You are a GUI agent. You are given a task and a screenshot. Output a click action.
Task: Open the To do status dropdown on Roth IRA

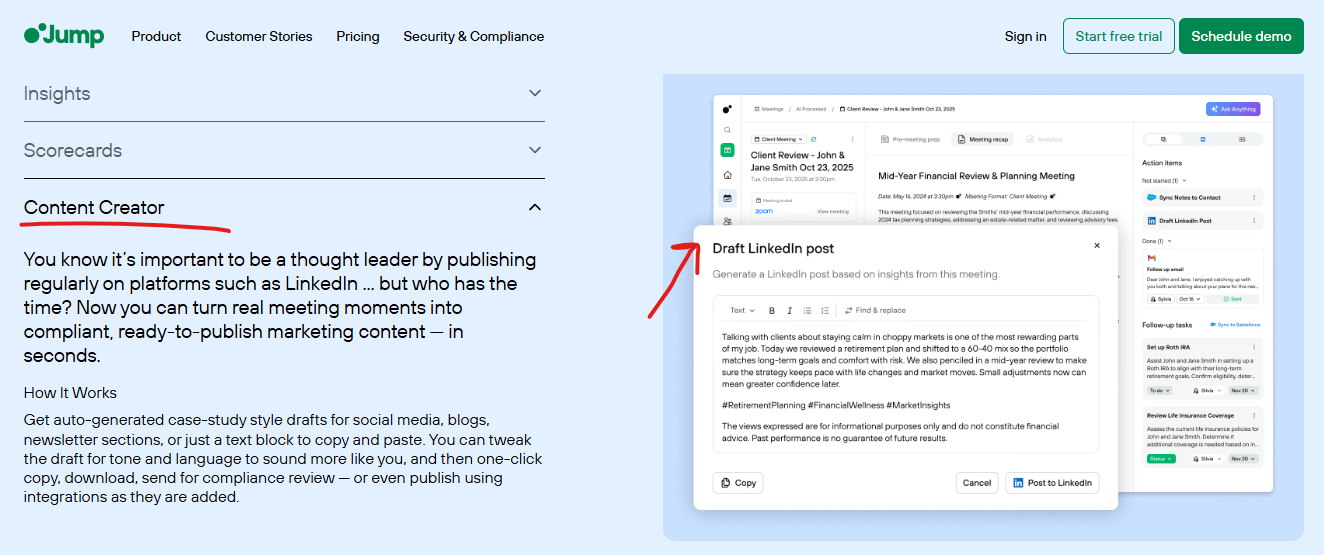[1159, 391]
